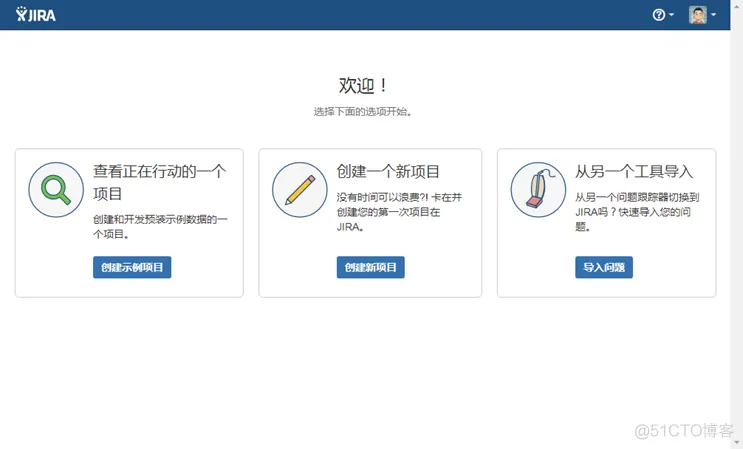Click the 从另一个问题跟踪器切换到JIRA description

point(637,212)
